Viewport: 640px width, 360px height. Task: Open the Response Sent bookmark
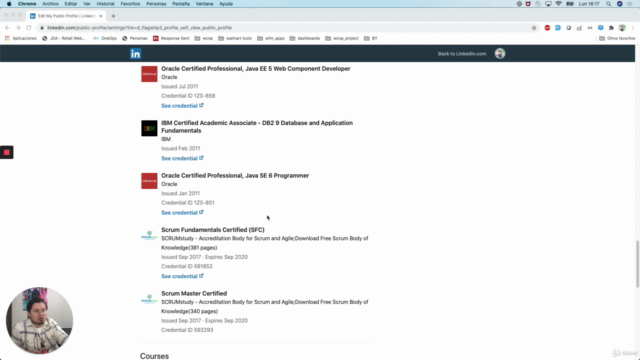click(171, 38)
